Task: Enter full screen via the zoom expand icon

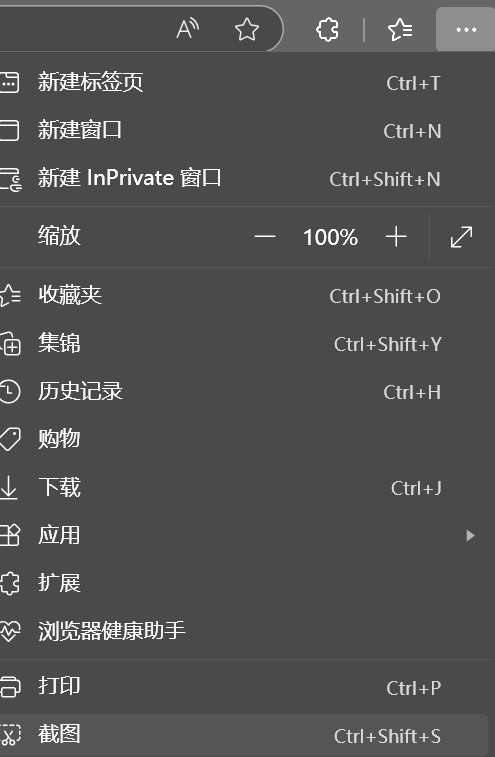Action: click(x=461, y=237)
